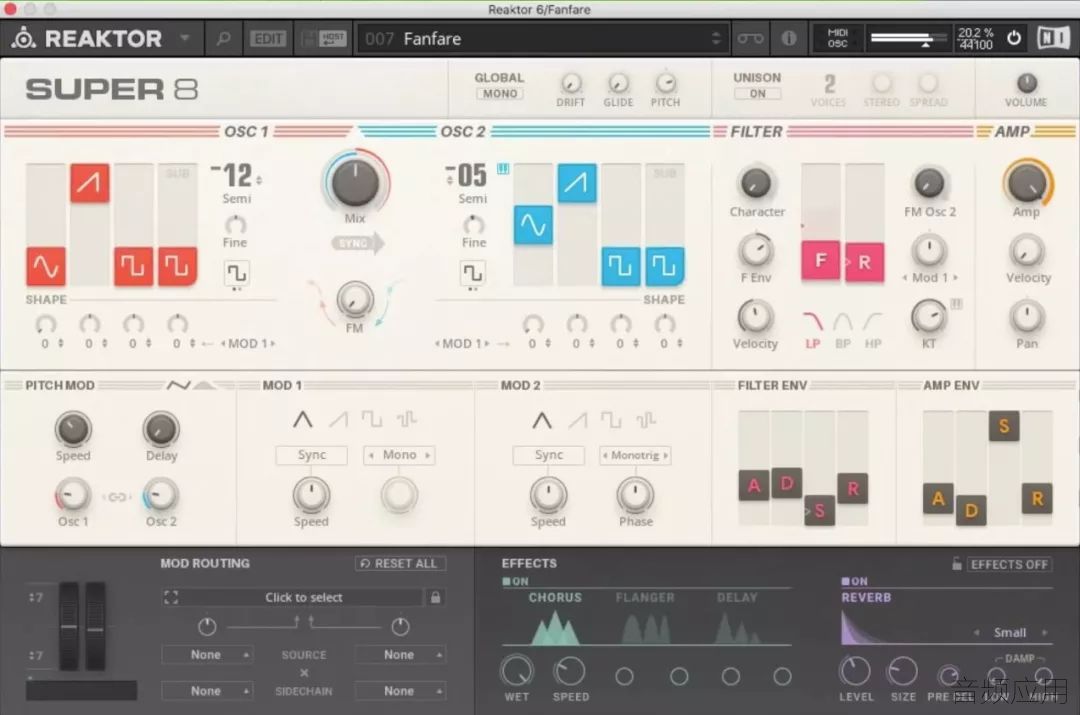Toggle the Unison ON switch
The image size is (1080, 715).
pos(758,94)
